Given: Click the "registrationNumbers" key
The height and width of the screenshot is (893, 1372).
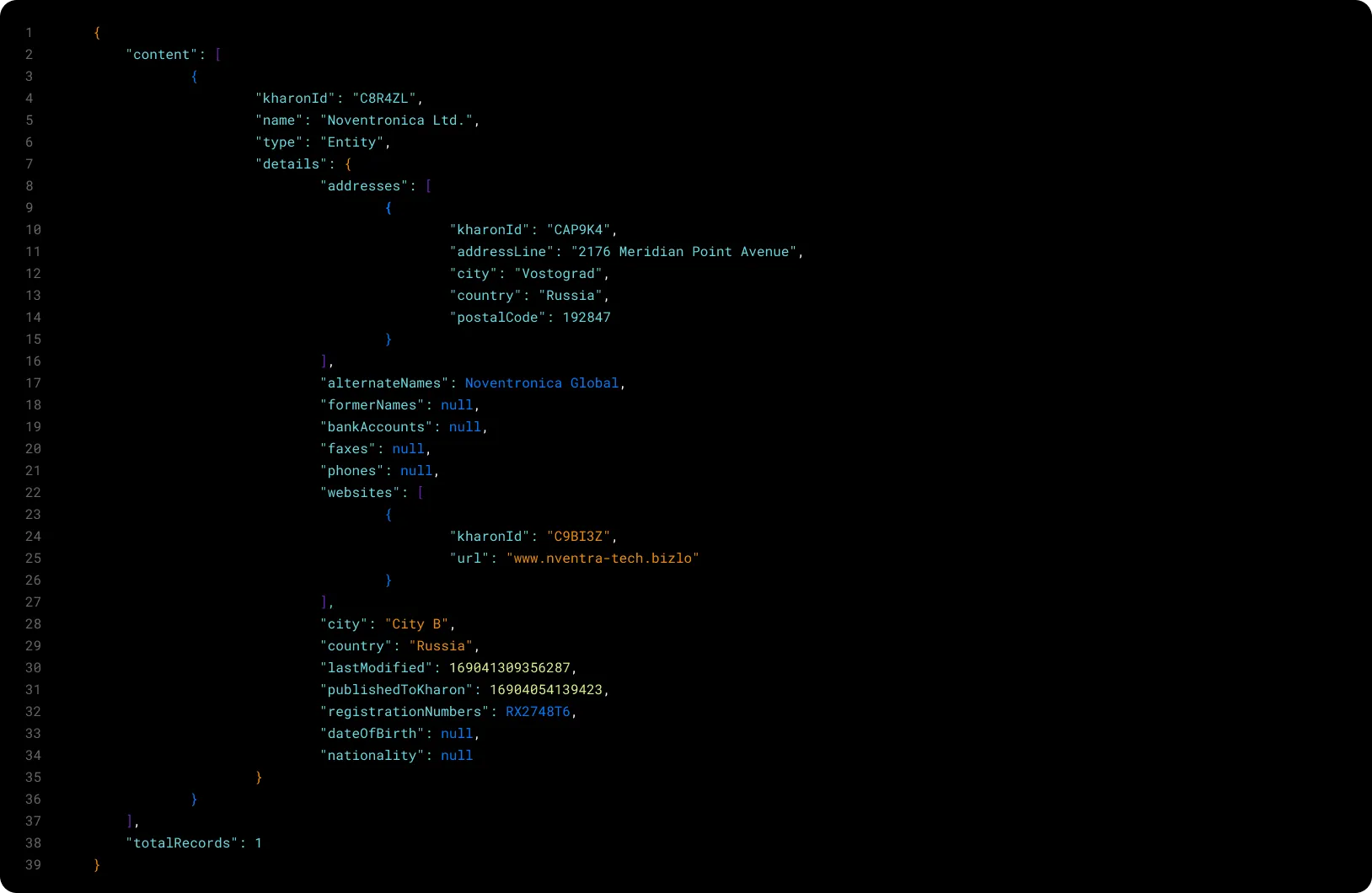Looking at the screenshot, I should 405,712.
